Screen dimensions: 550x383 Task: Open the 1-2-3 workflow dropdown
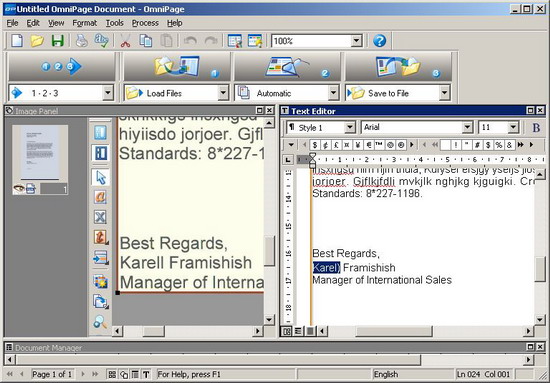[x=108, y=93]
